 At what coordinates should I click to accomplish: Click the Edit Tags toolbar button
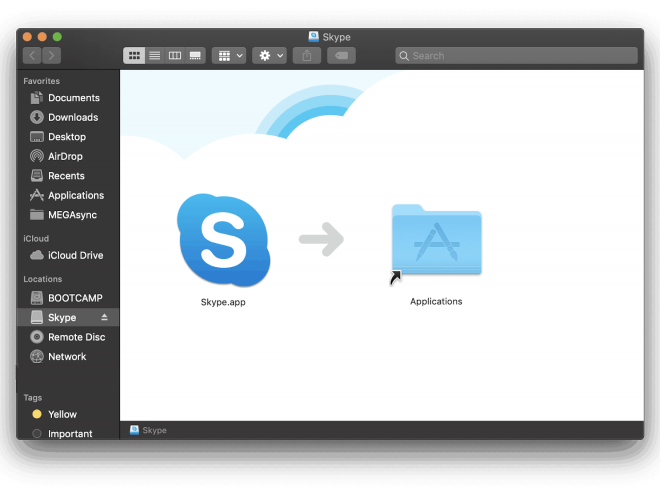341,56
